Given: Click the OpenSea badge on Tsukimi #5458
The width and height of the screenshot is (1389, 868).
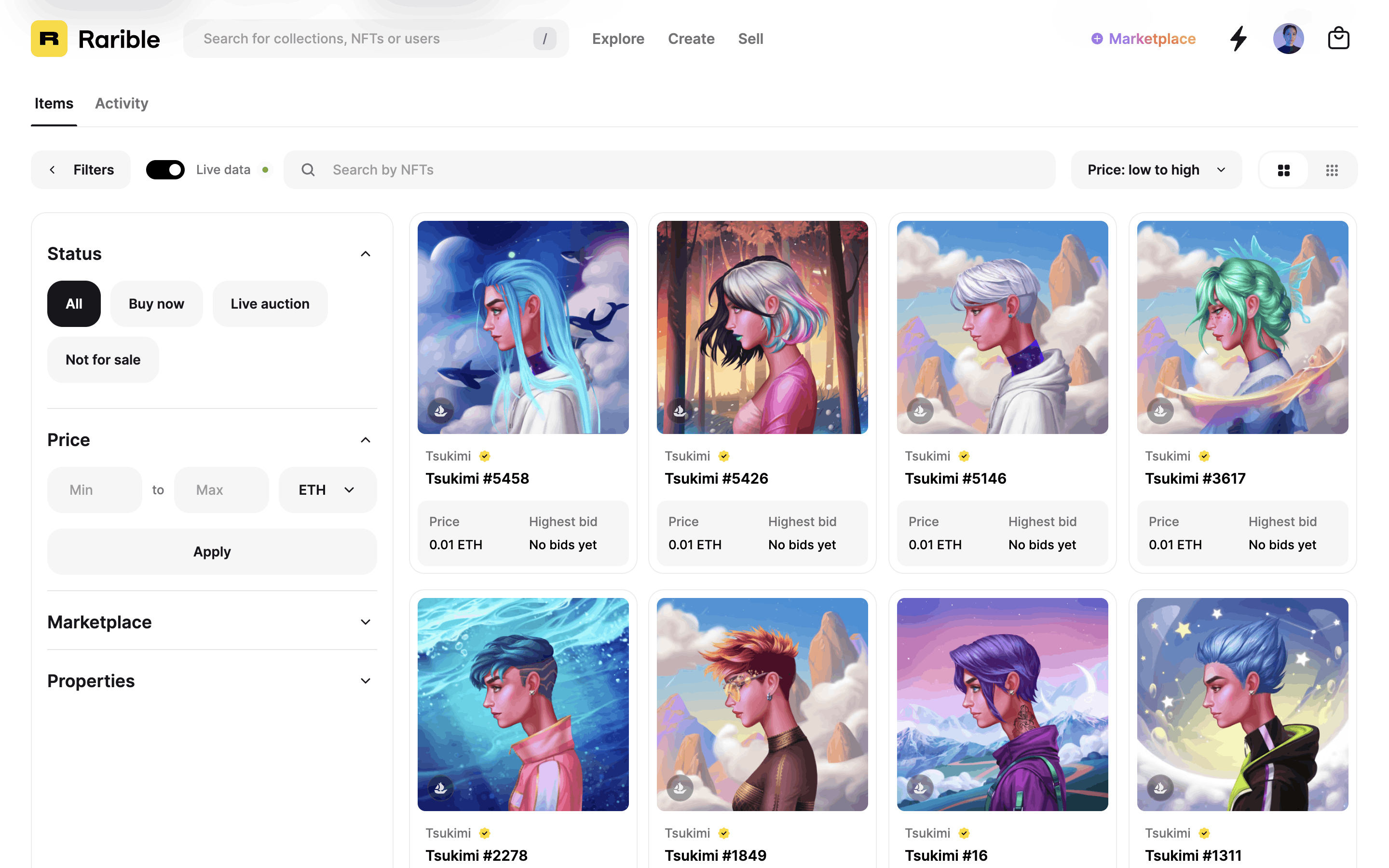Looking at the screenshot, I should (440, 410).
